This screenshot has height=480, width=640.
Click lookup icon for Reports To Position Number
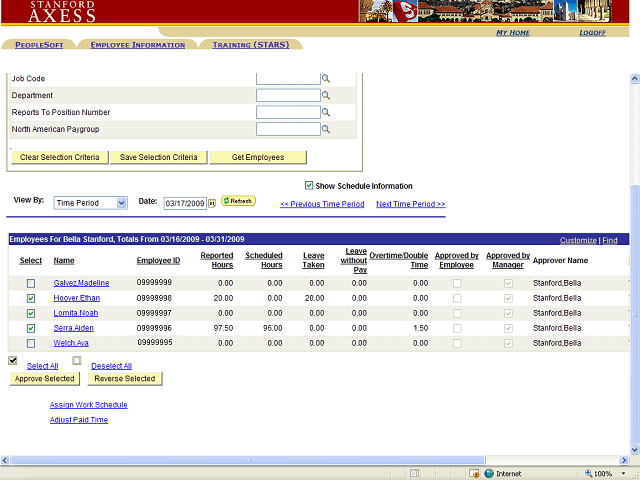325,113
